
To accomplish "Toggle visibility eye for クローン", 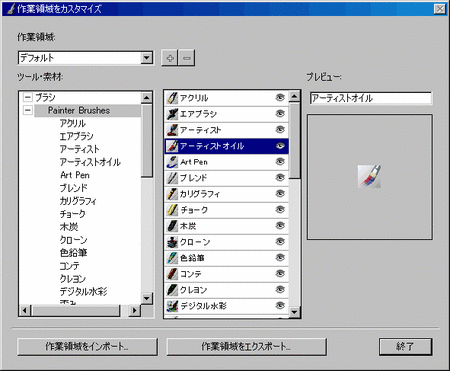I will point(280,241).
